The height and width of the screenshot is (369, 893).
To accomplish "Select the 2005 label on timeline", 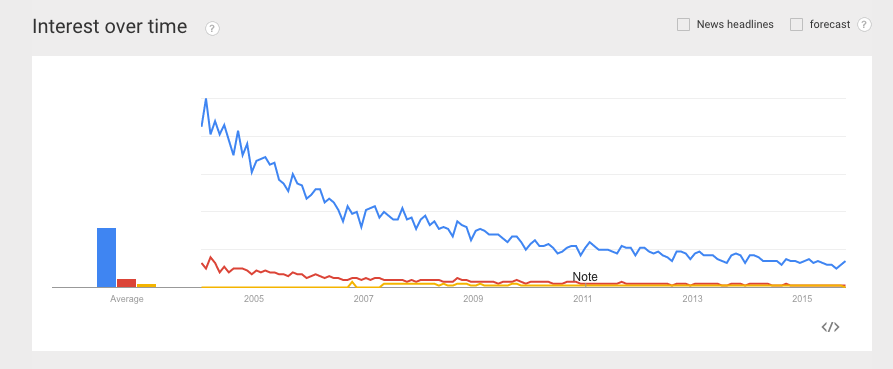I will (x=254, y=299).
